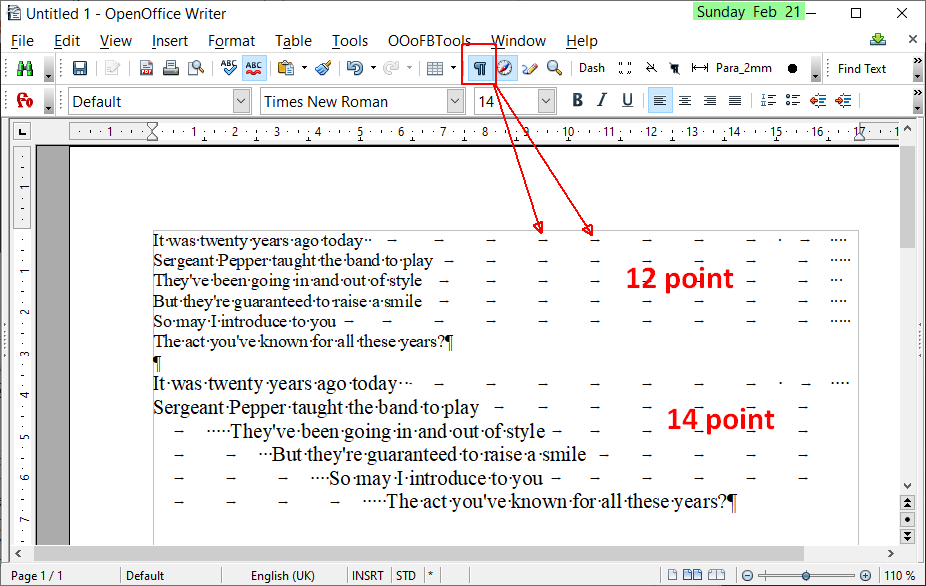Image resolution: width=926 pixels, height=586 pixels.
Task: Click the Edit File icon
Action: pos(112,69)
